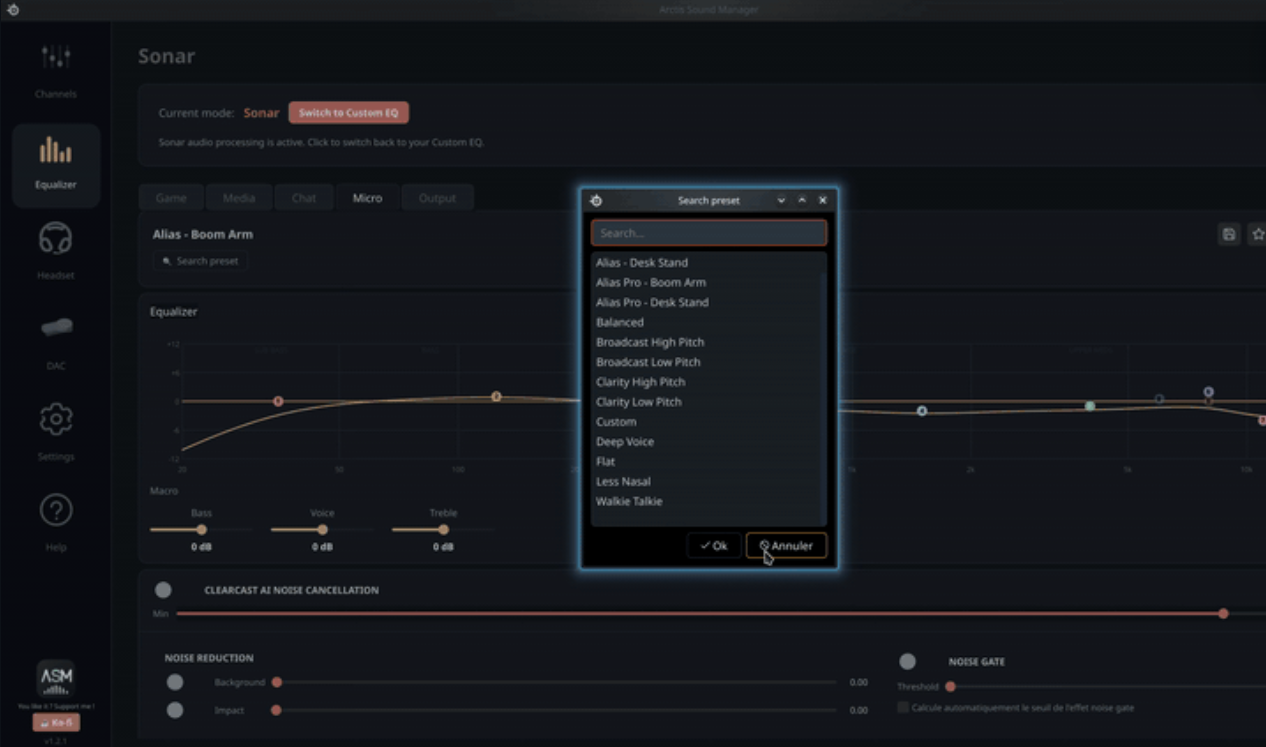Click the Noise Gate Threshold slider handle

coord(951,687)
